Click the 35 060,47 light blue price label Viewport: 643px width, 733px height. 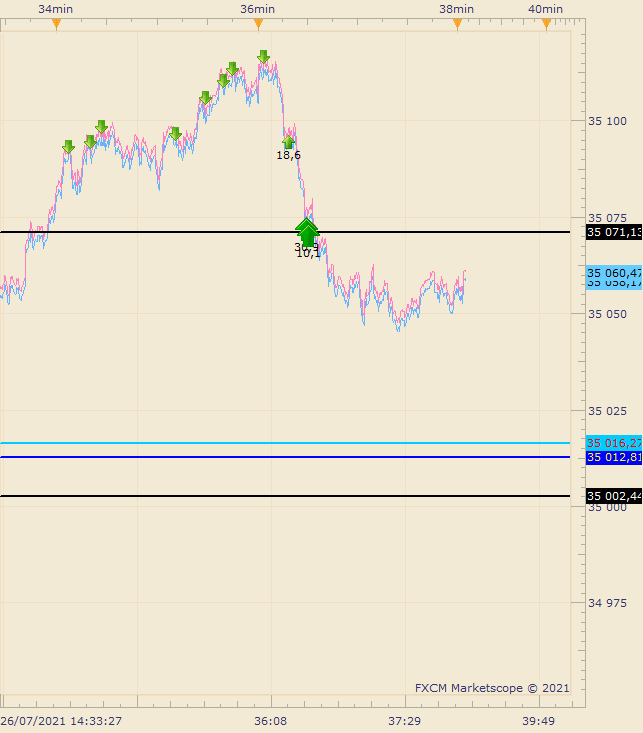[614, 273]
